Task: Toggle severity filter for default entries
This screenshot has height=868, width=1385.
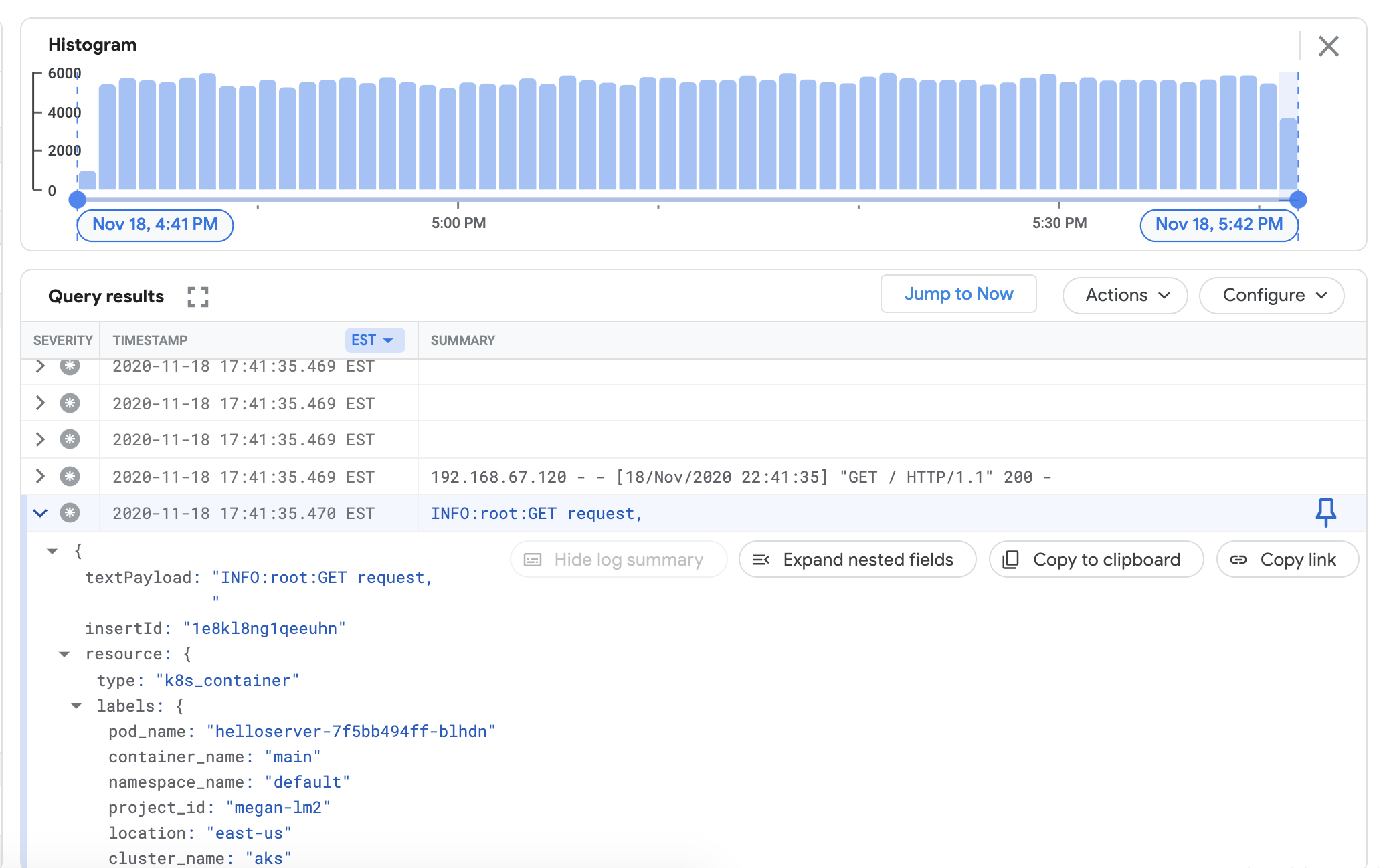Action: 68,366
